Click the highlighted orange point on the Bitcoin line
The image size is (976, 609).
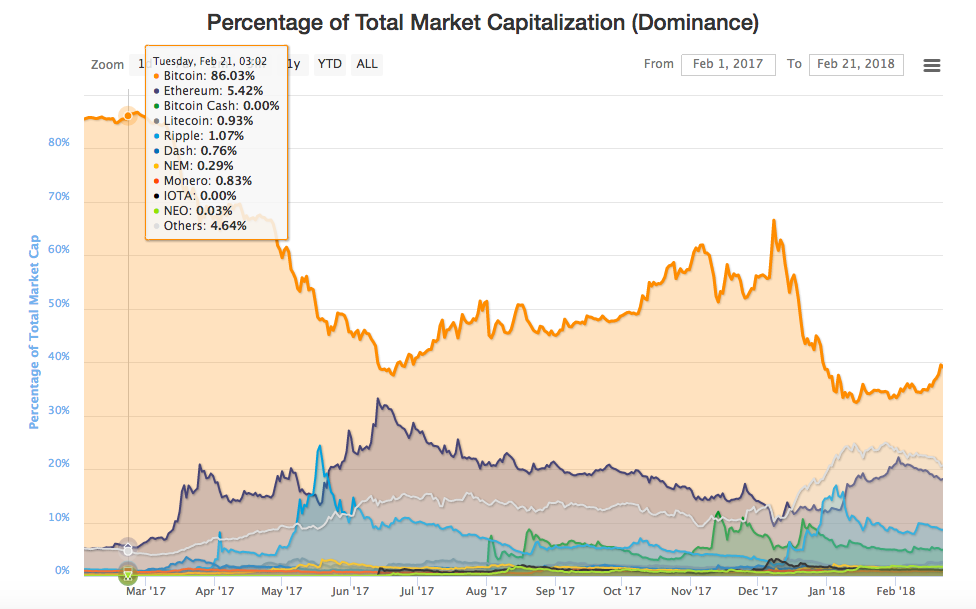click(x=128, y=114)
